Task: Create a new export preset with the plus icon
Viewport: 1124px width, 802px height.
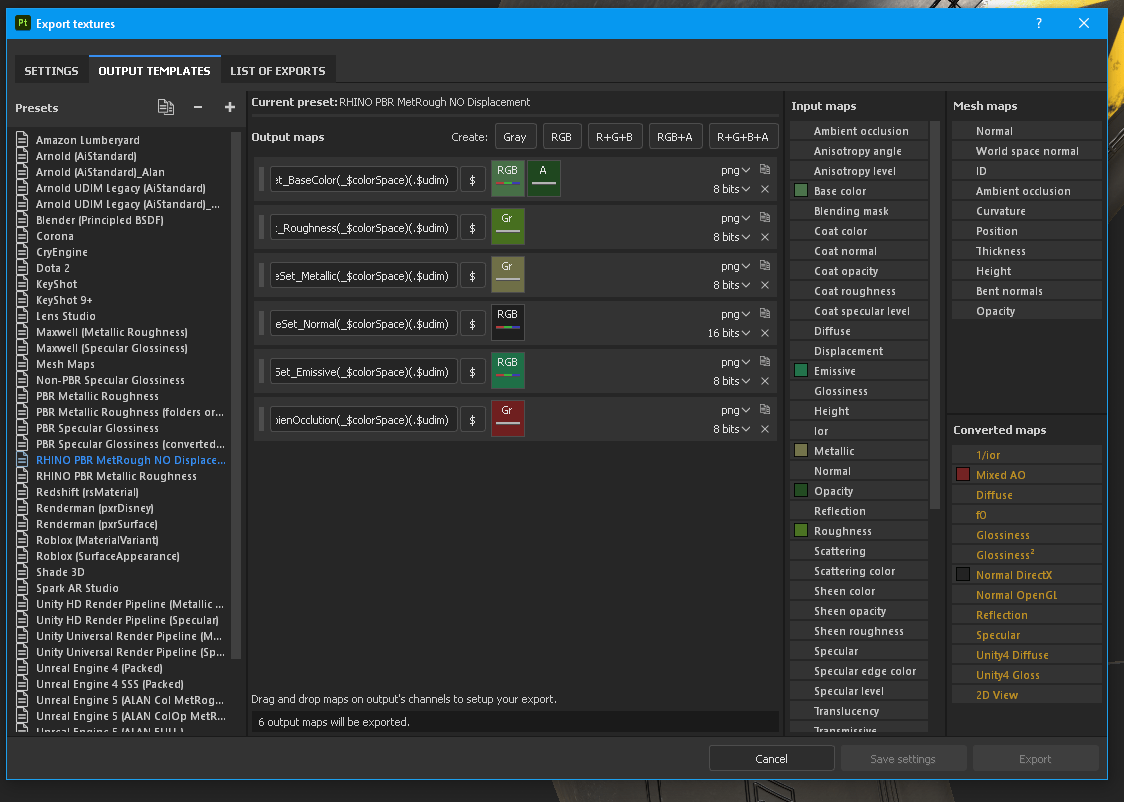Action: (x=229, y=107)
